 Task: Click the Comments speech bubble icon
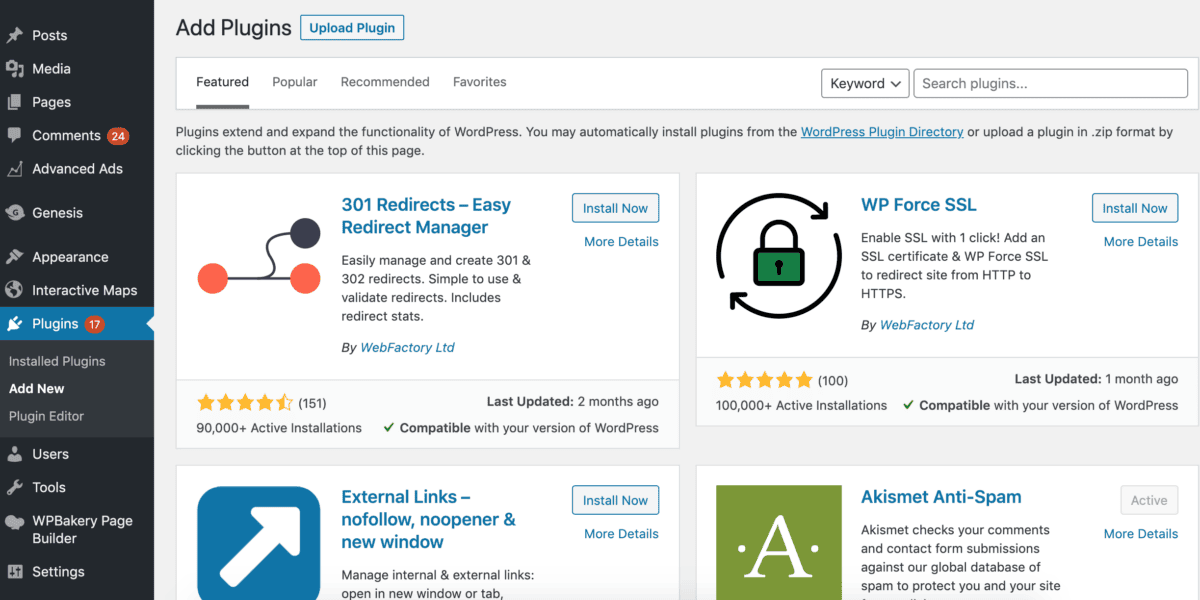tap(15, 135)
